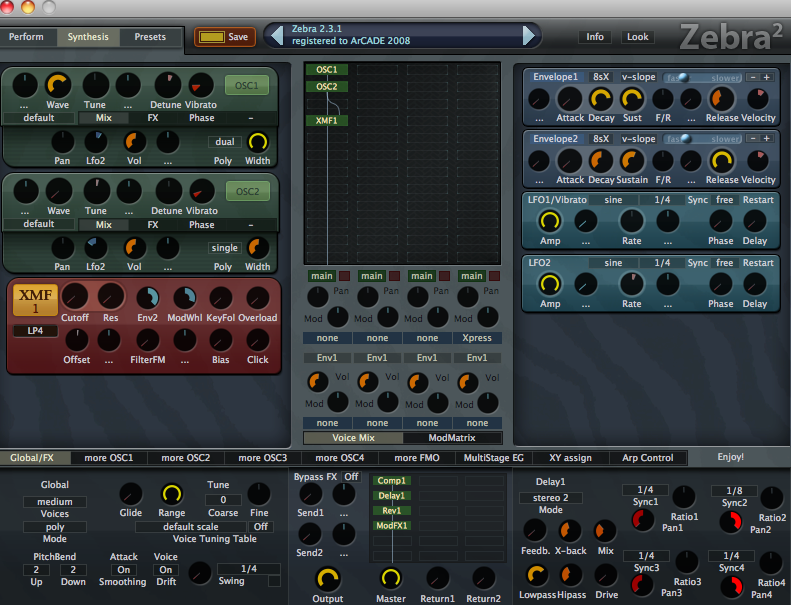The width and height of the screenshot is (791, 605).
Task: Open the Presets tab
Action: (150, 37)
